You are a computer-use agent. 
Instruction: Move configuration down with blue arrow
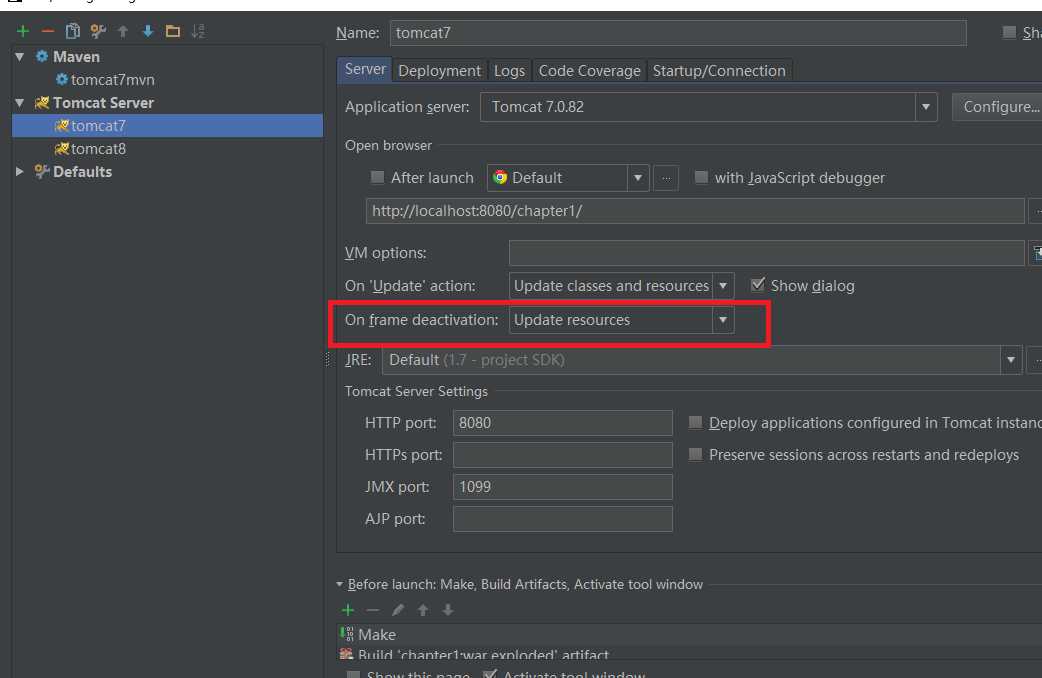(148, 31)
